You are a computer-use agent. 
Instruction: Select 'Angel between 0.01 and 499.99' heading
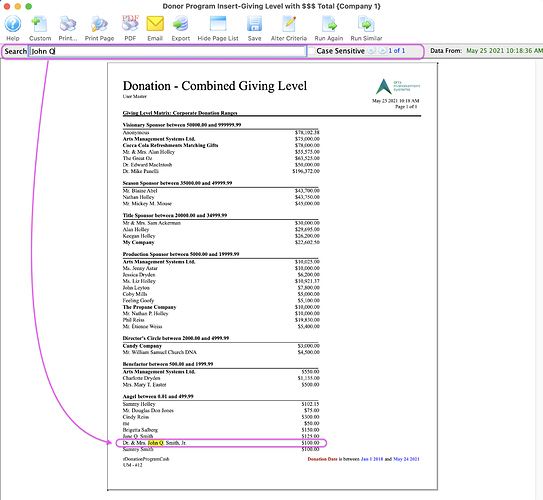(158, 396)
